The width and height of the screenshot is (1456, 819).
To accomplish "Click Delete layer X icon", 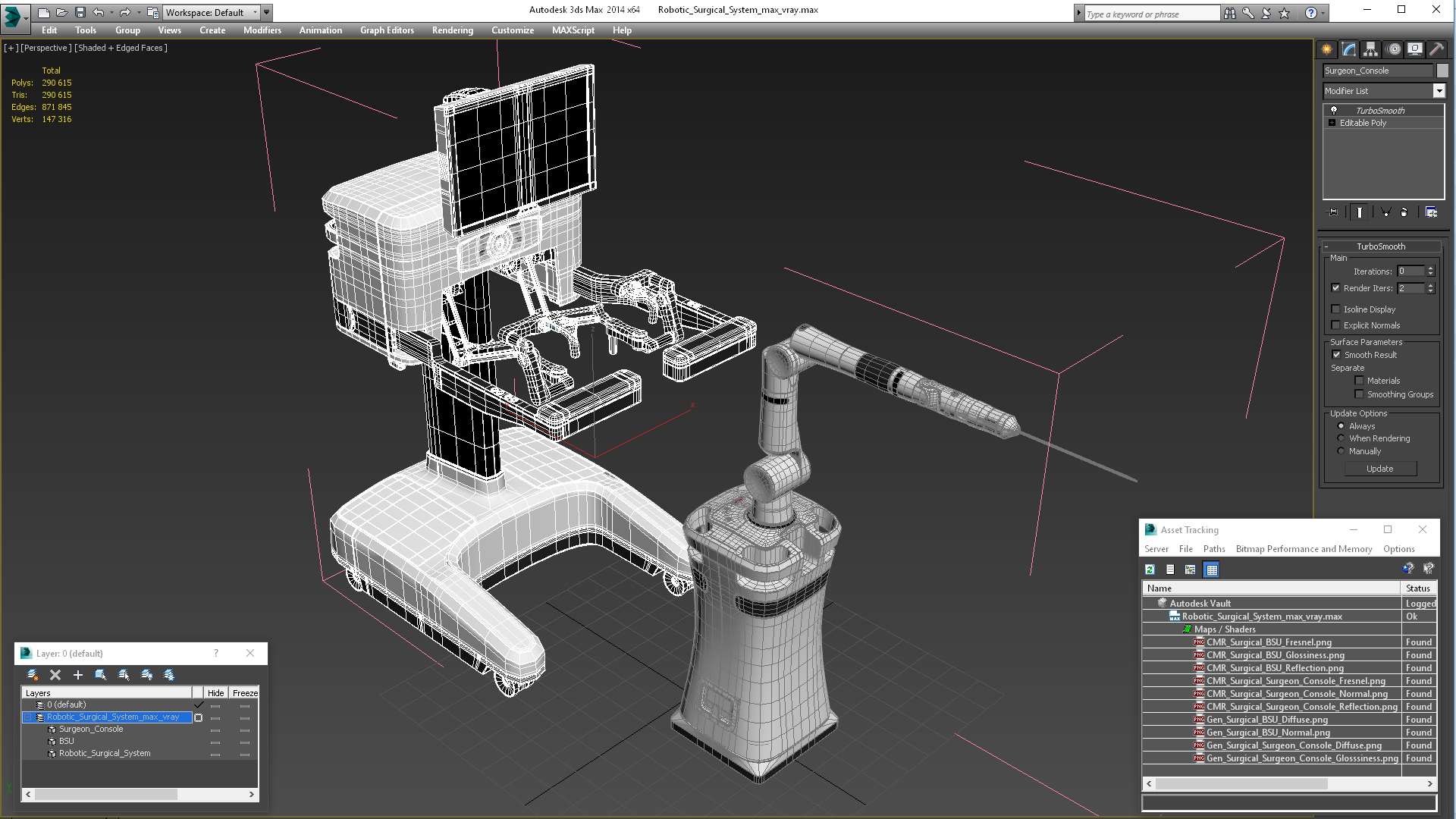I will 55,675.
